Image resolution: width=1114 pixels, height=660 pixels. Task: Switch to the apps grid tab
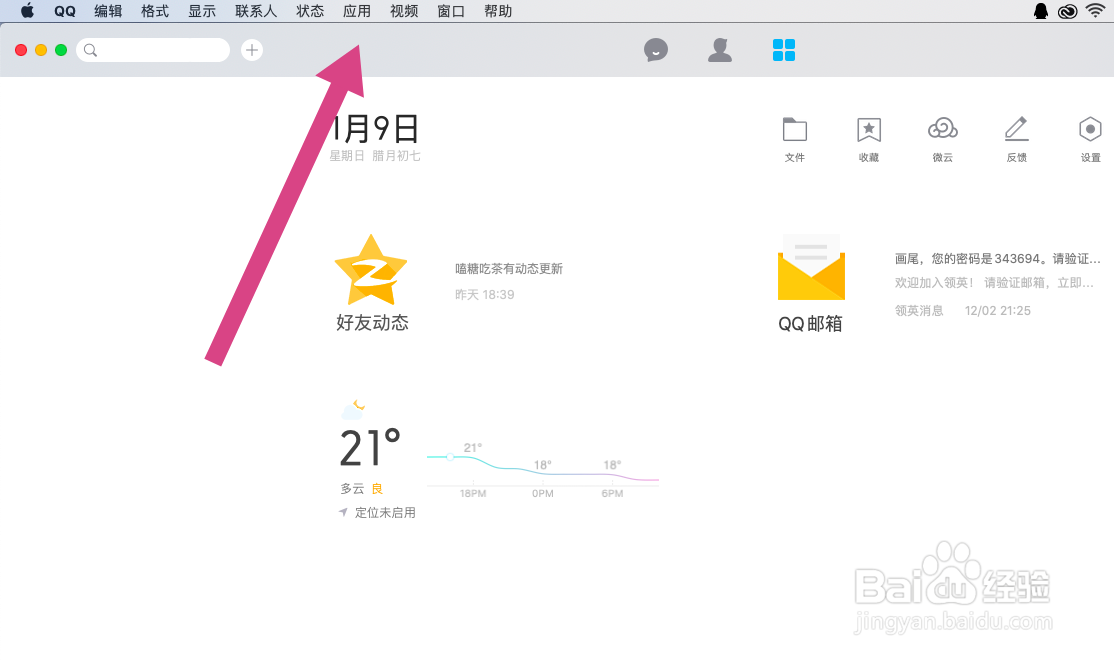tap(784, 50)
